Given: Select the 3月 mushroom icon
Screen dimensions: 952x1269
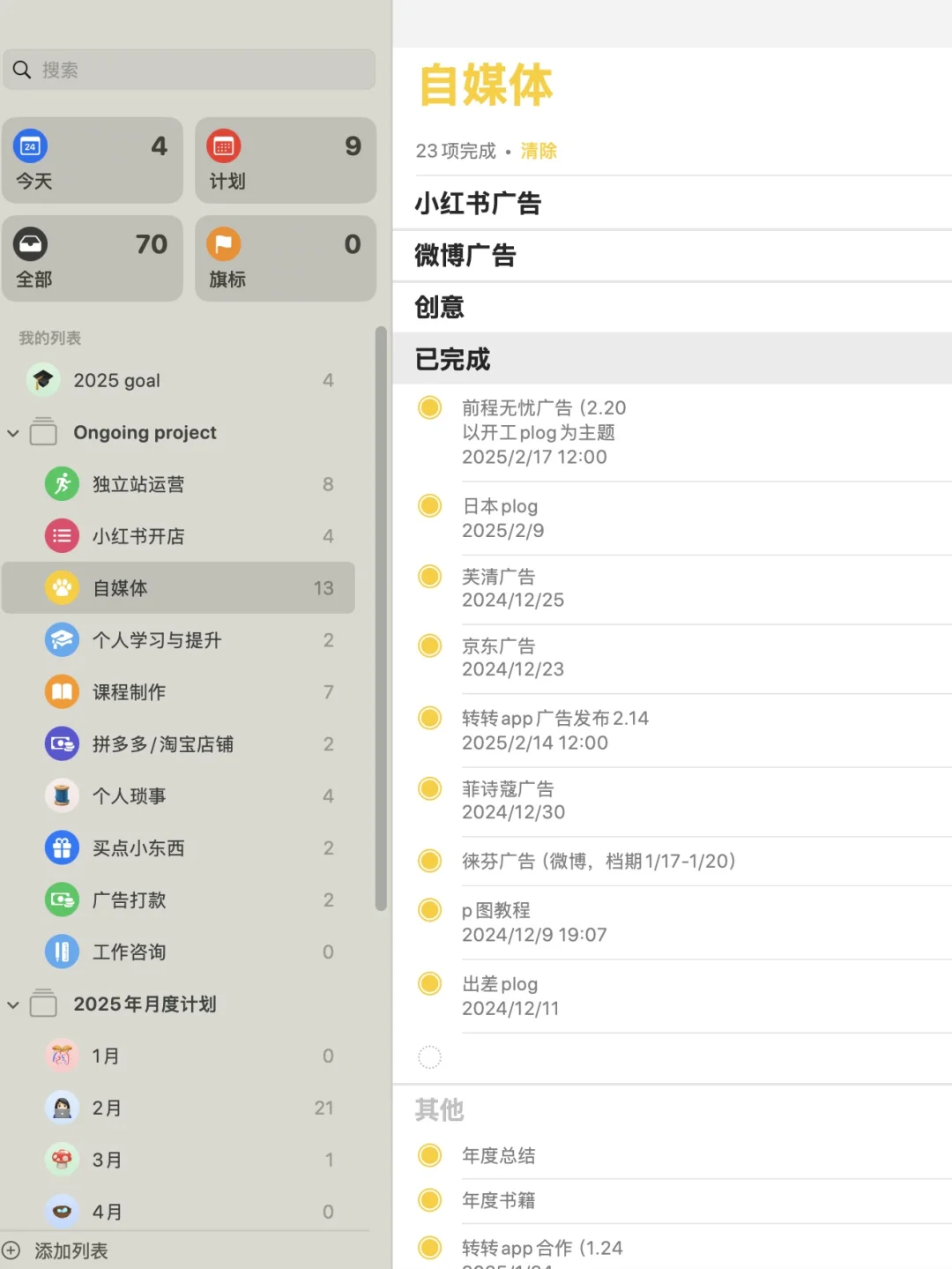Looking at the screenshot, I should (x=62, y=1160).
